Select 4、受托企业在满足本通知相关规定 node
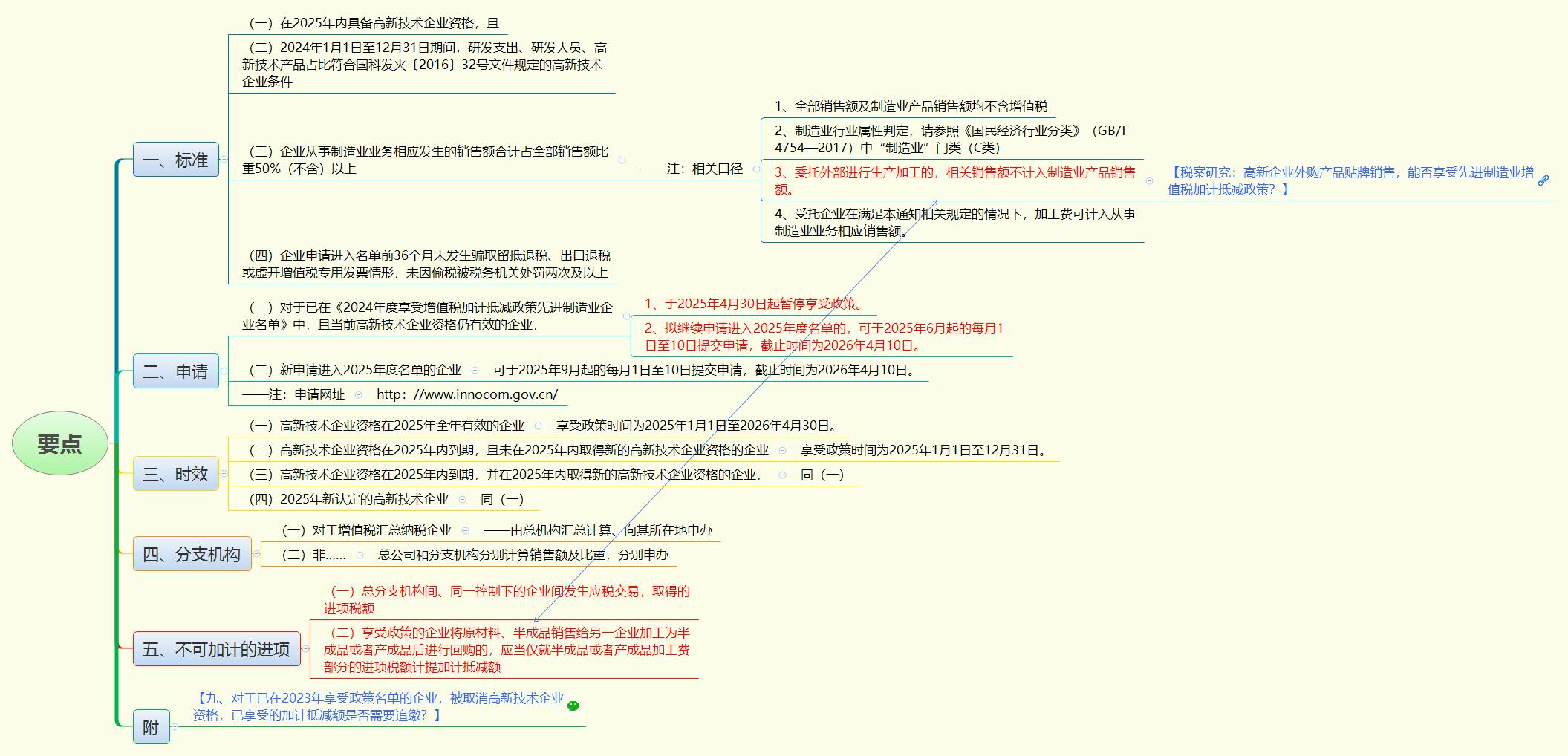This screenshot has width=1568, height=756. point(955,222)
